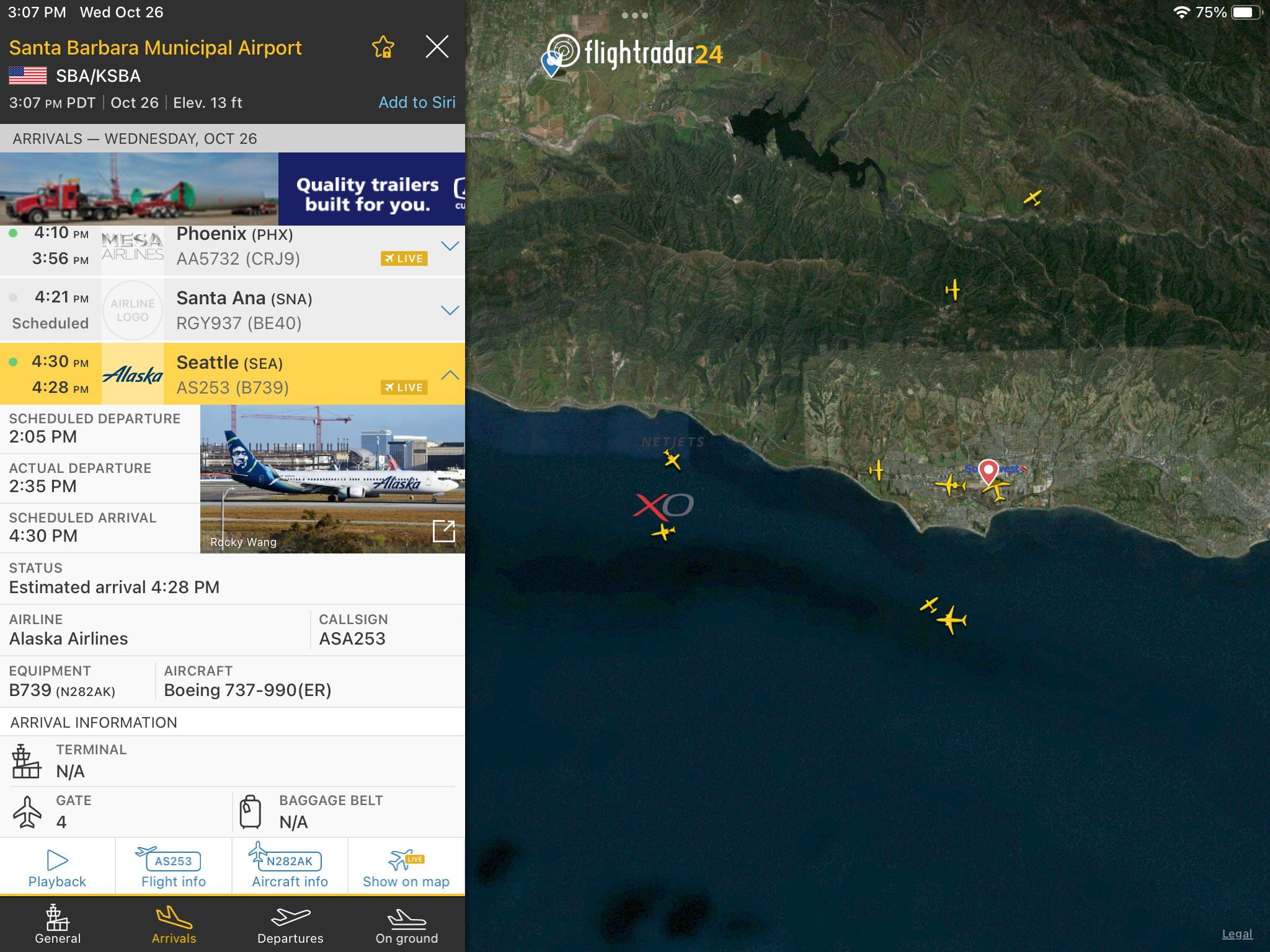Tap the B739 (N282AK) equipment value

62,690
